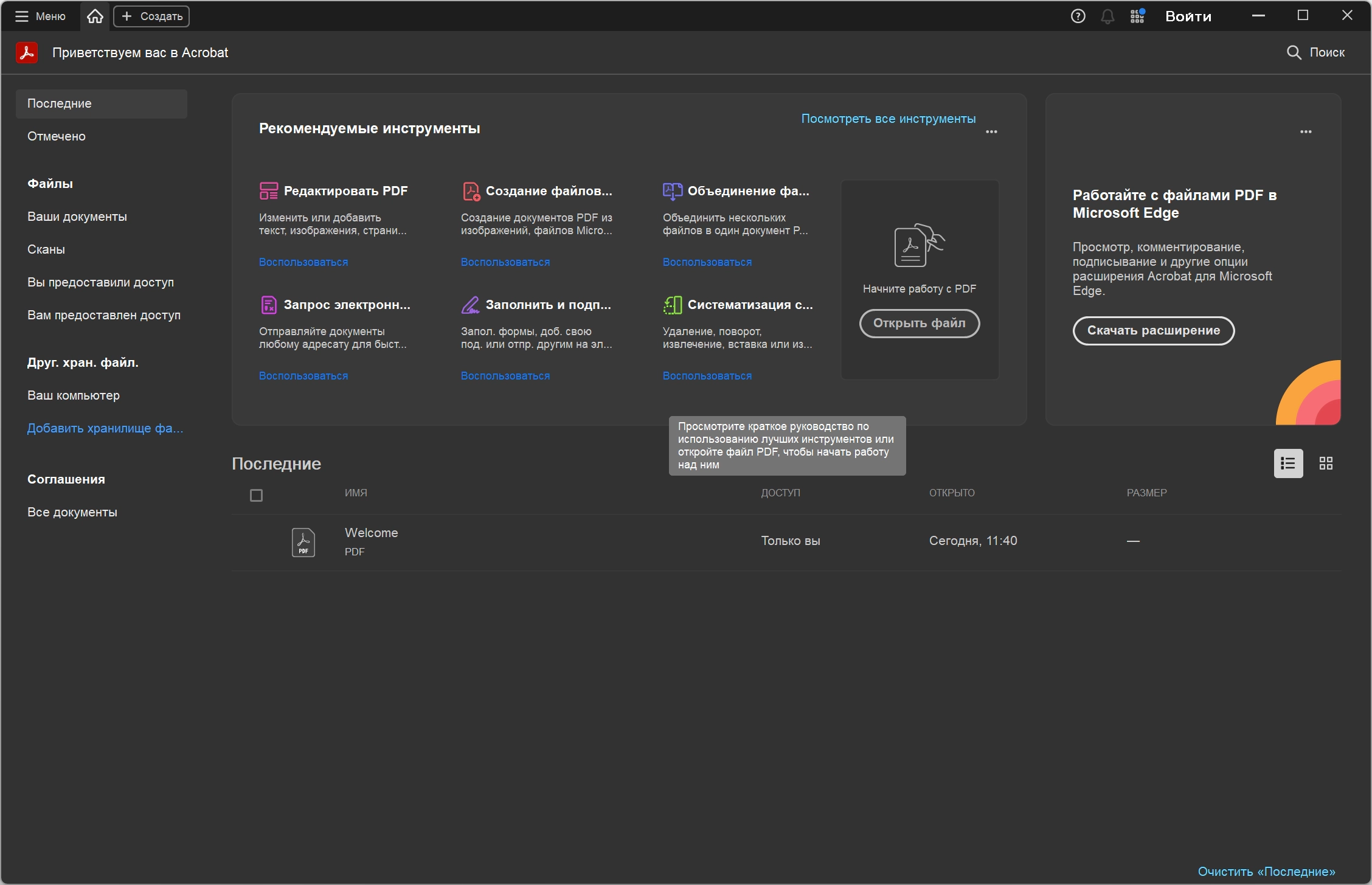Image resolution: width=1372 pixels, height=885 pixels.
Task: Select Ваши документы in the sidebar
Action: (77, 217)
